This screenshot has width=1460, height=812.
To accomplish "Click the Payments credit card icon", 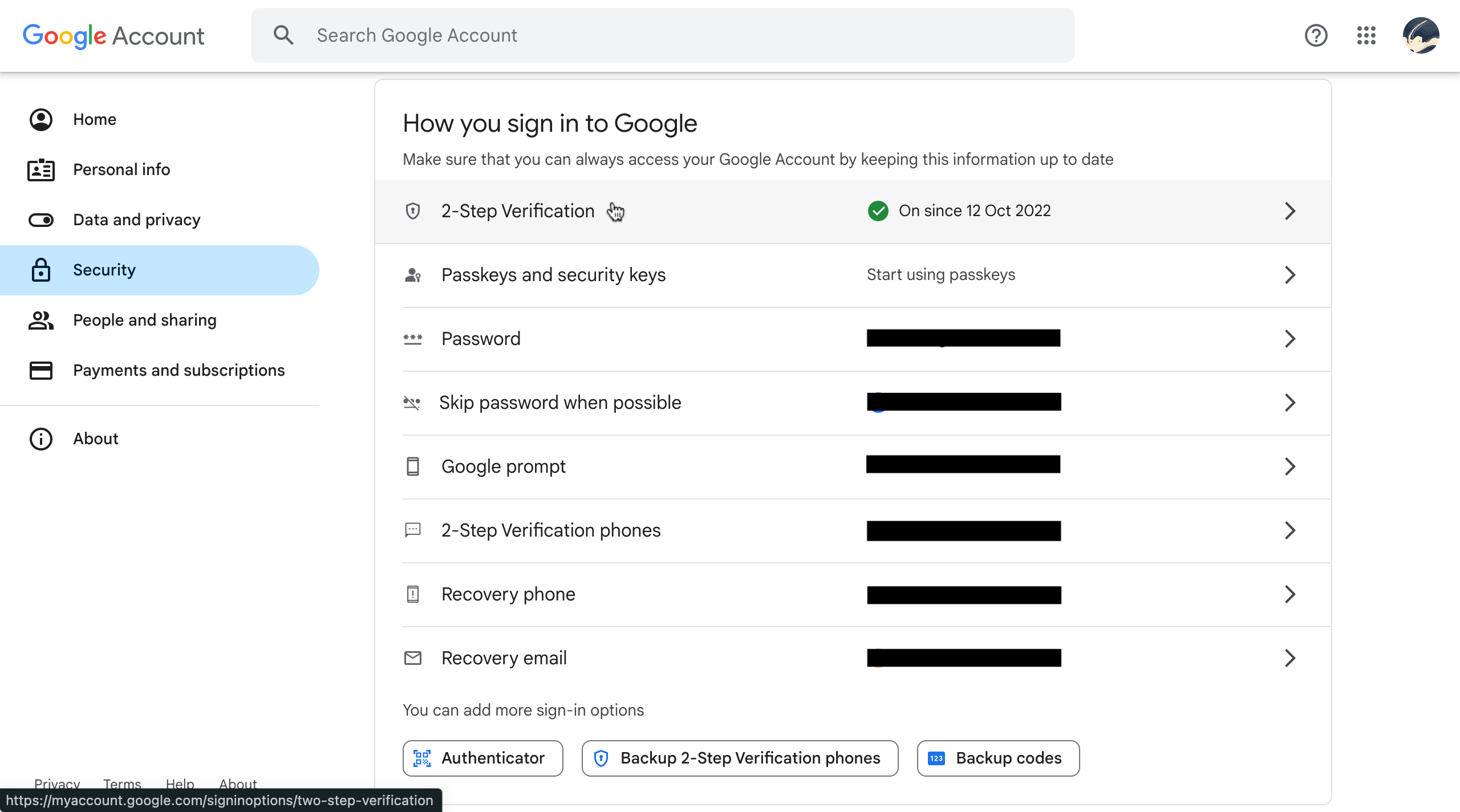I will click(x=41, y=370).
